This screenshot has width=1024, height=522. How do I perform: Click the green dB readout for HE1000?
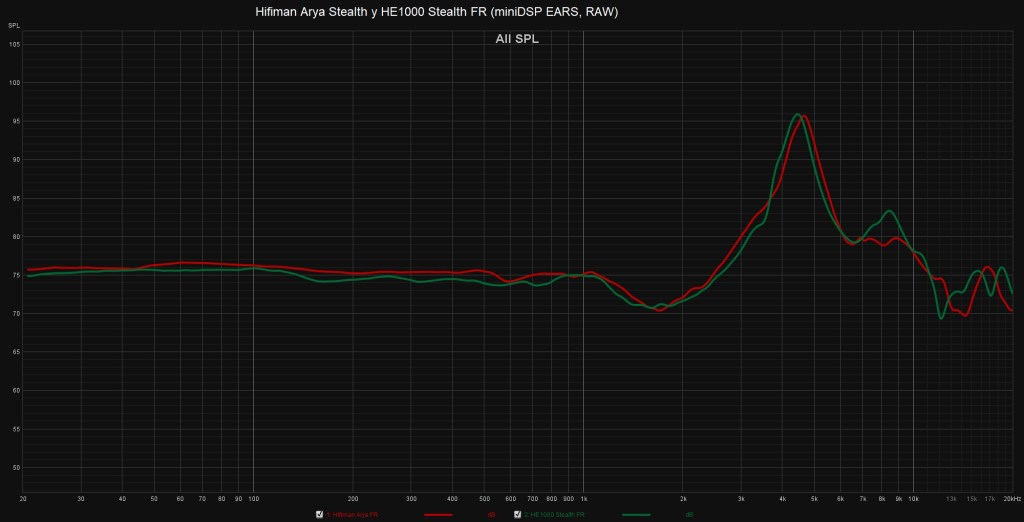click(689, 514)
